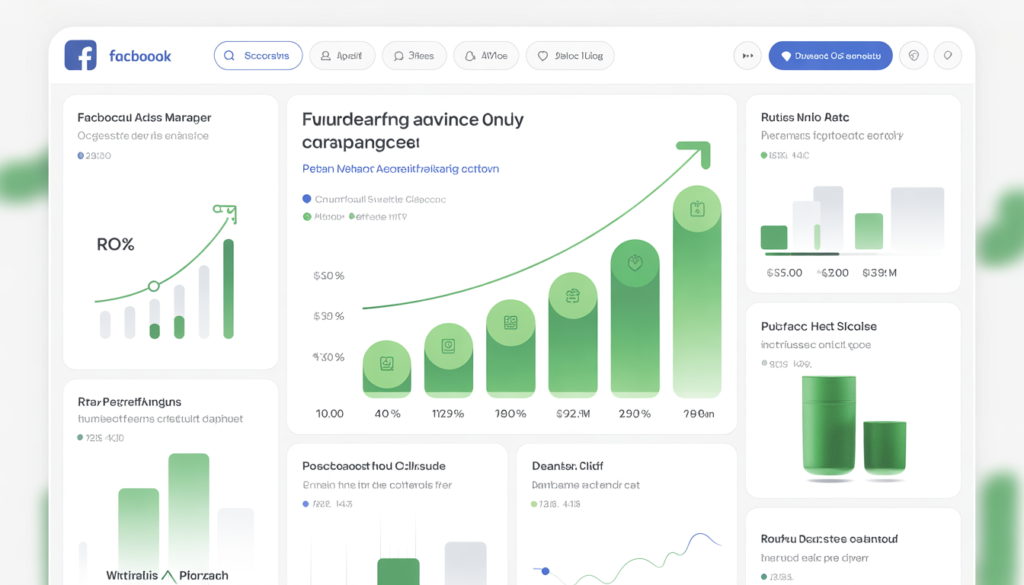Open the tab with heart icon
This screenshot has width=1024, height=585.
[570, 56]
